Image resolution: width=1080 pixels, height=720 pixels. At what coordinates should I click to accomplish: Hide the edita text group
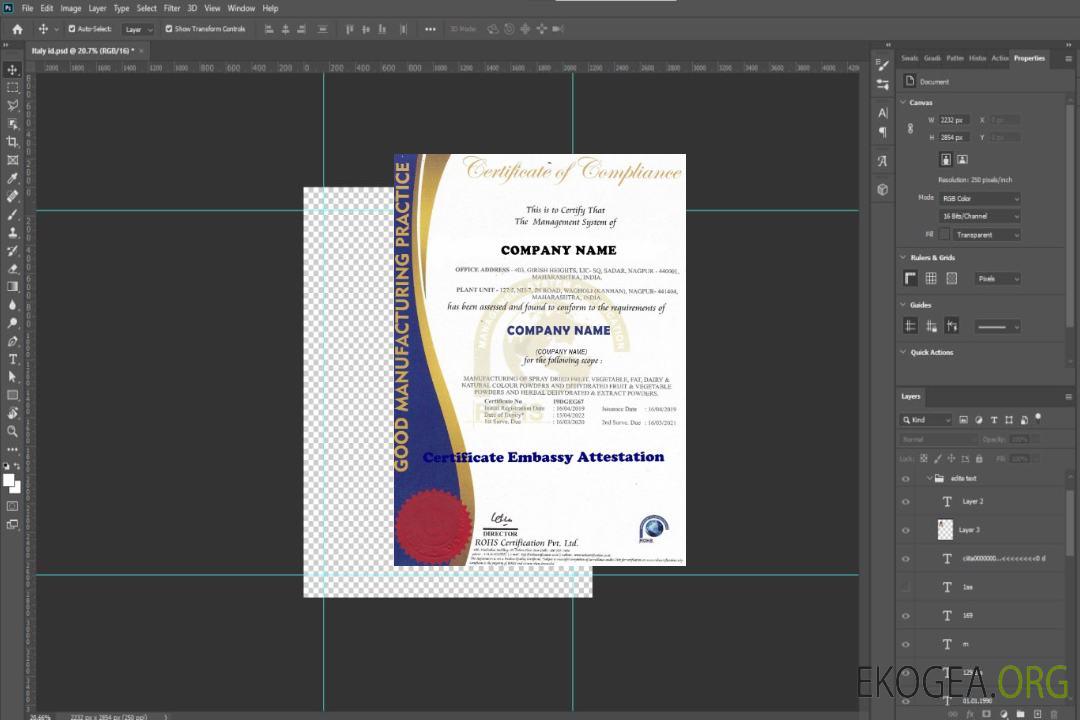point(906,479)
